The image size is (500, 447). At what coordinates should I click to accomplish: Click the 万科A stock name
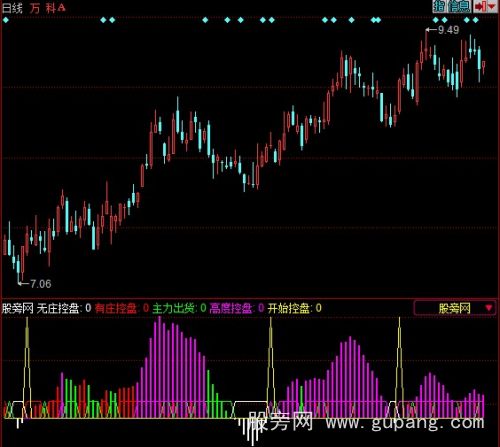click(x=48, y=8)
